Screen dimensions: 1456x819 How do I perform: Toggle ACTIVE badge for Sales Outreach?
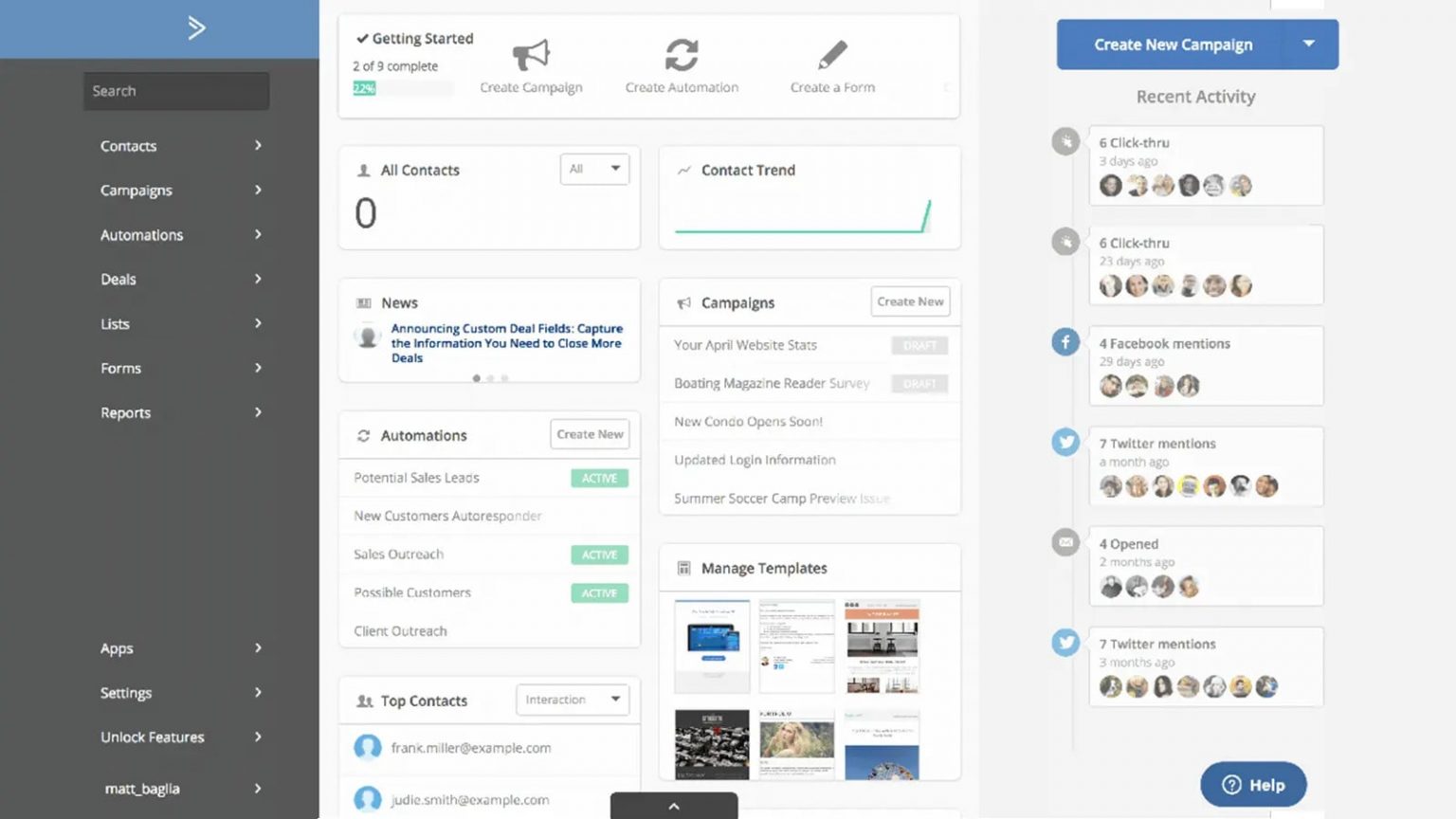[x=599, y=555]
